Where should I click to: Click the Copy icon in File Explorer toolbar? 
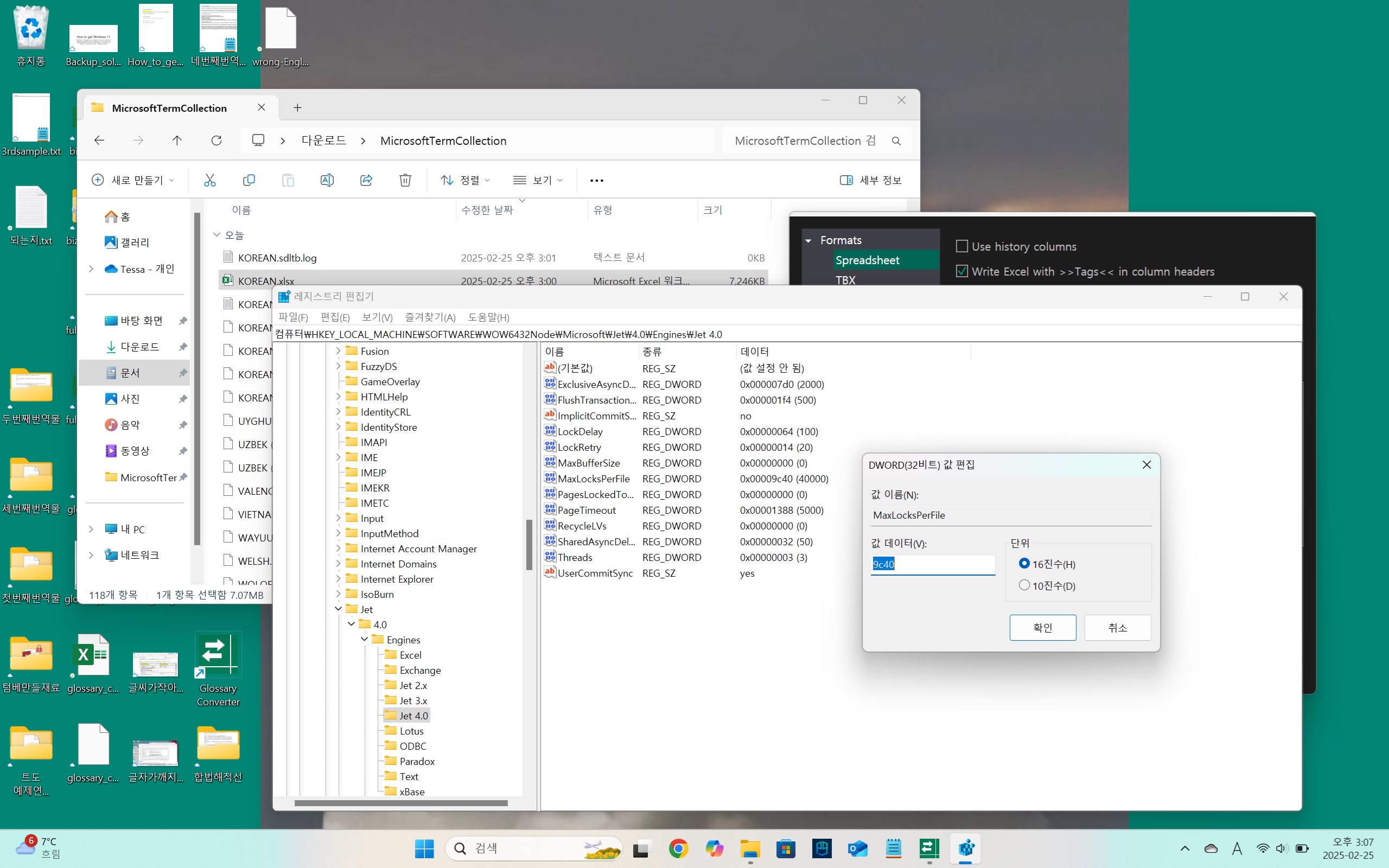click(249, 180)
